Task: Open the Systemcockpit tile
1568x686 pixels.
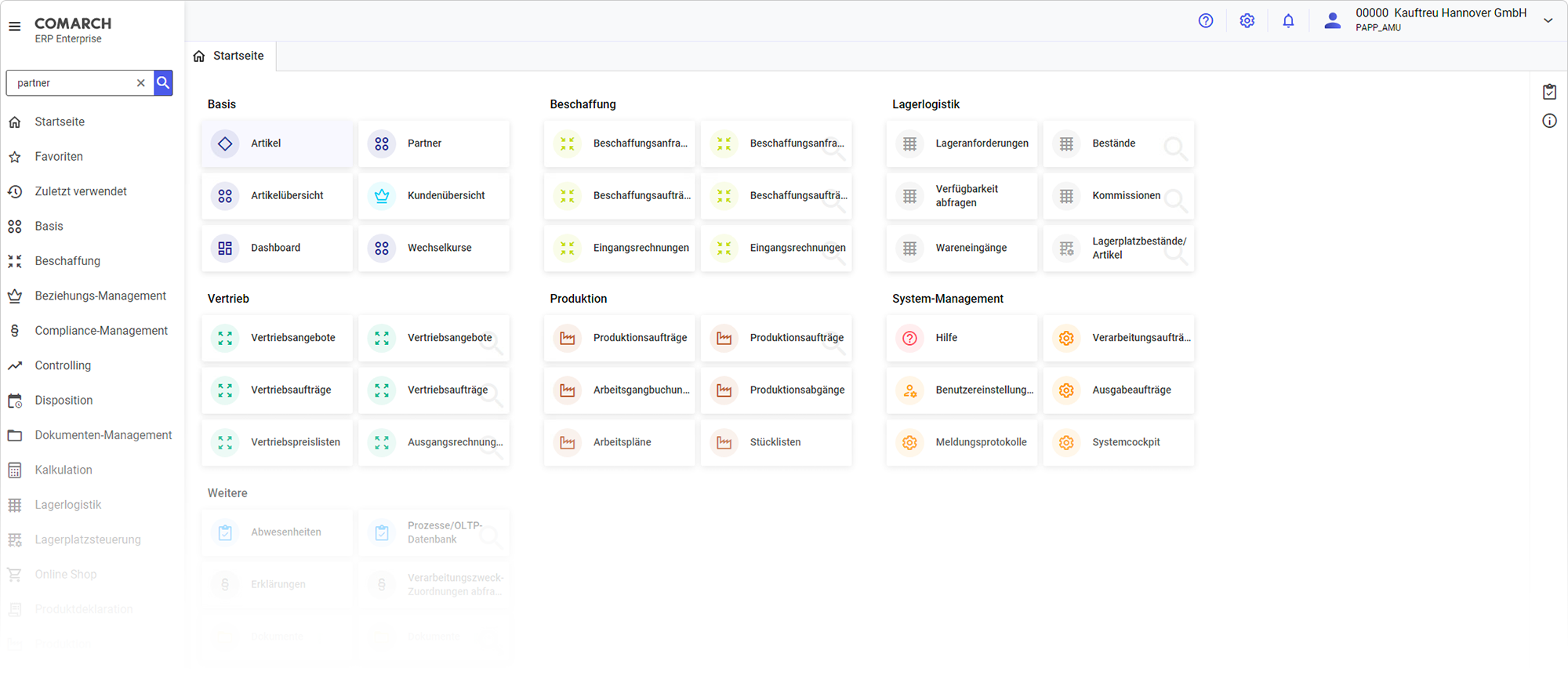Action: pyautogui.click(x=1118, y=442)
